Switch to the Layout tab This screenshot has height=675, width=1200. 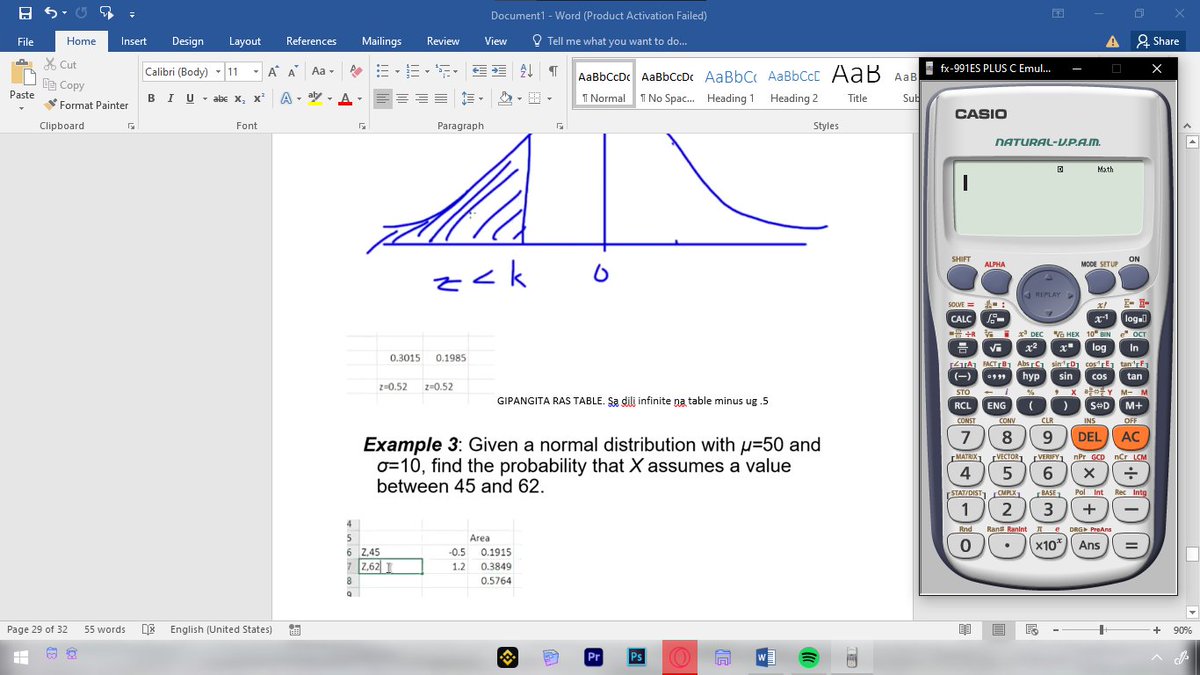pos(245,41)
